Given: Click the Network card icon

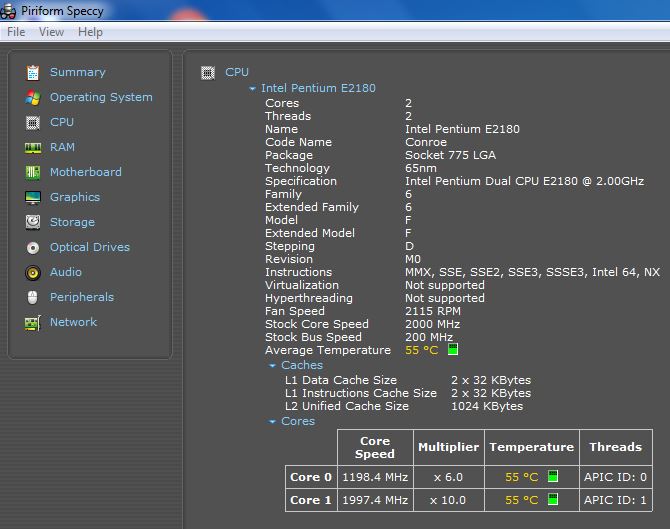Looking at the screenshot, I should pyautogui.click(x=32, y=323).
